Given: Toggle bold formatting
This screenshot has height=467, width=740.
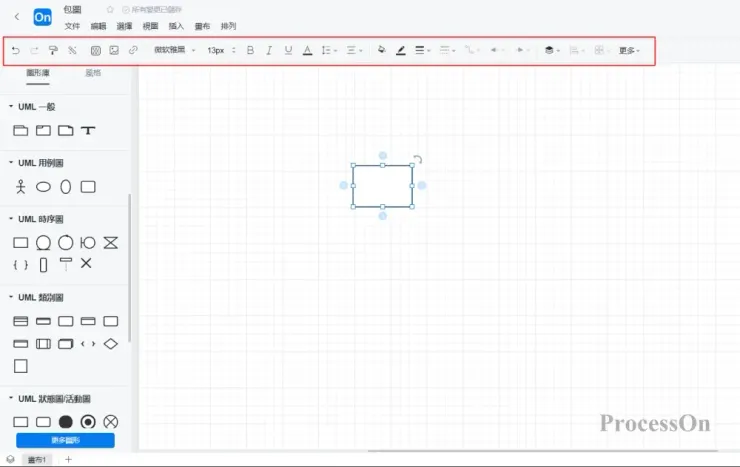Looking at the screenshot, I should (x=250, y=50).
